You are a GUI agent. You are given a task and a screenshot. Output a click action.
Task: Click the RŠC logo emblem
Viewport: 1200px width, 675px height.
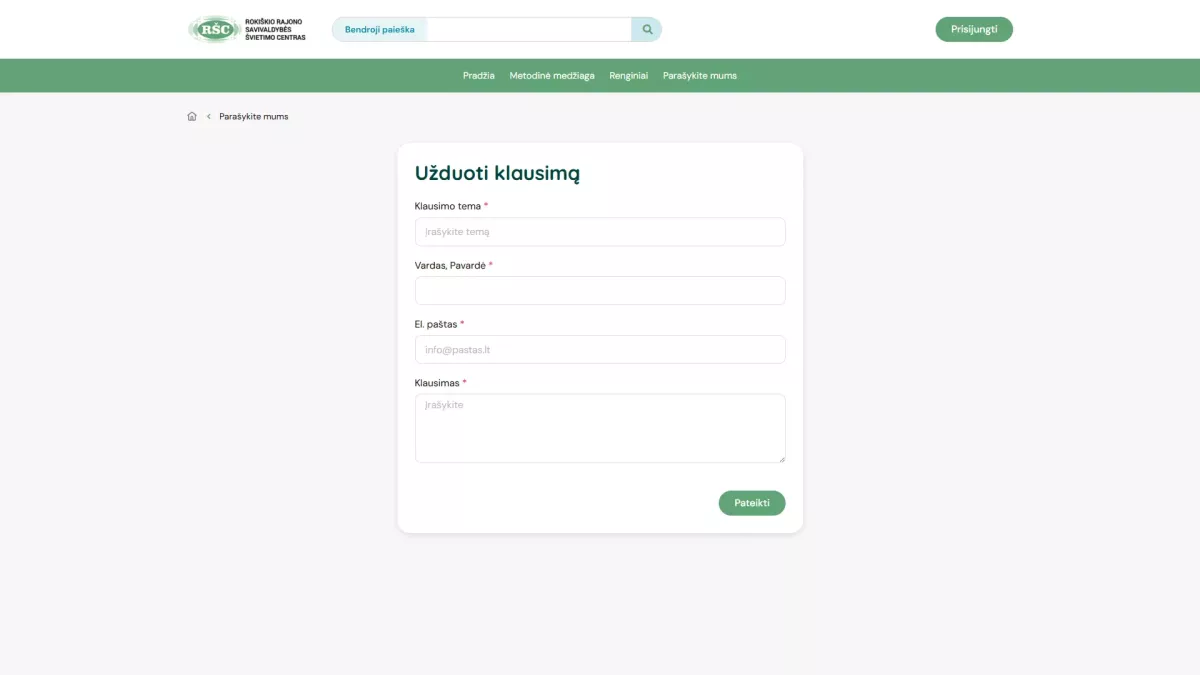pyautogui.click(x=214, y=29)
